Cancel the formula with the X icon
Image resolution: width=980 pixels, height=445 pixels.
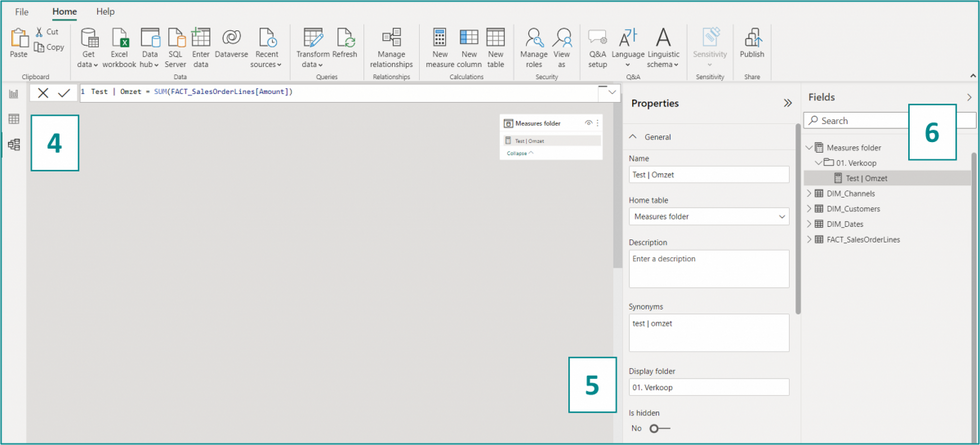point(42,93)
